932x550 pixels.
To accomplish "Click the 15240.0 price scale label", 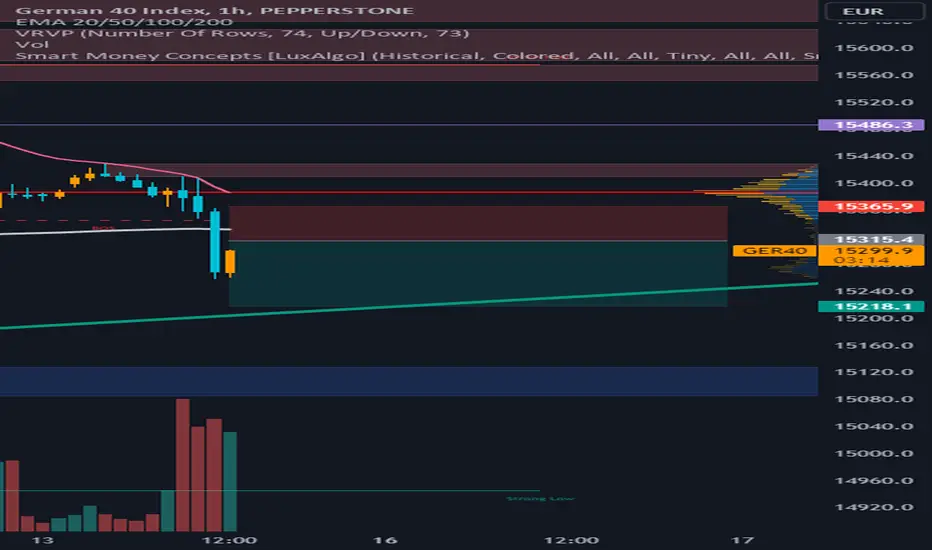I will (874, 291).
